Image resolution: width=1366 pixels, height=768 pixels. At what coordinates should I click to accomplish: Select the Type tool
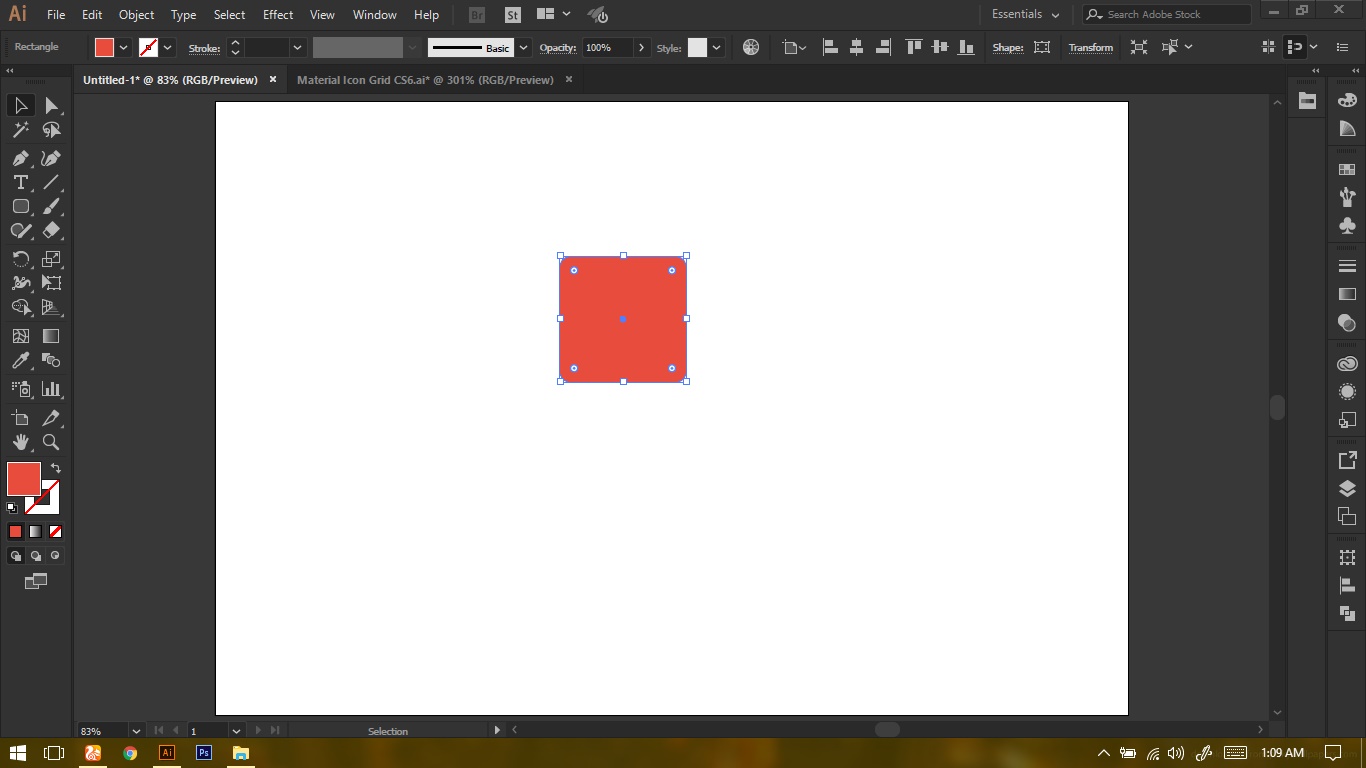20,182
